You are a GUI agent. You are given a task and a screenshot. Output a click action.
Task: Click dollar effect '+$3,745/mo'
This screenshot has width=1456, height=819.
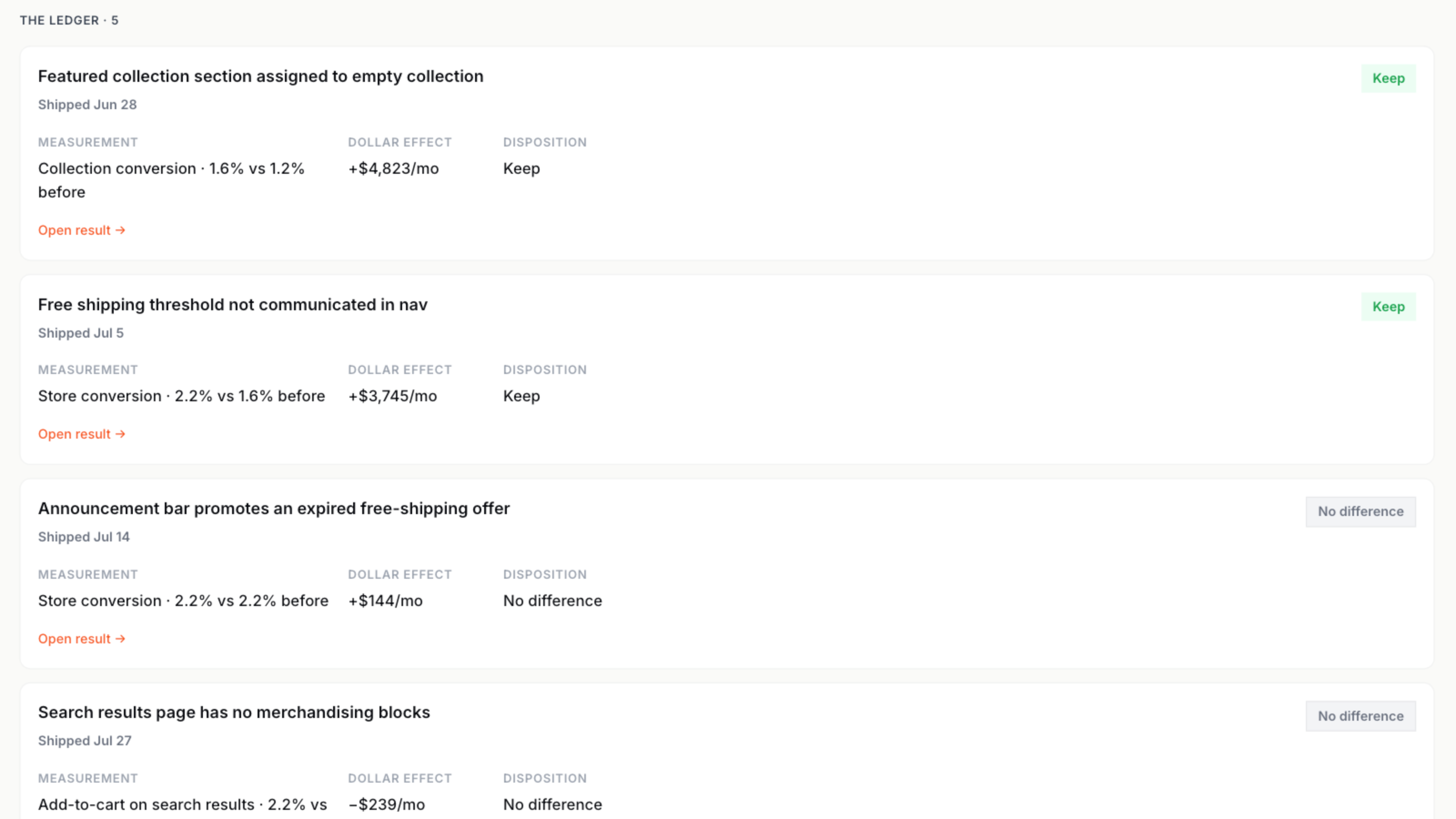[392, 396]
